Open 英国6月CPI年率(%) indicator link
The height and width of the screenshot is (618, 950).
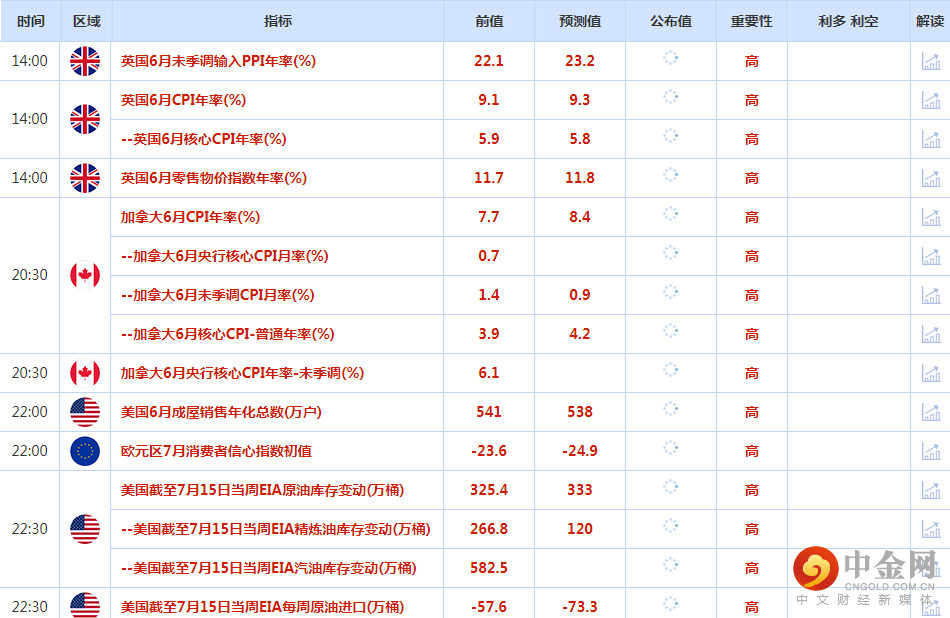point(183,100)
